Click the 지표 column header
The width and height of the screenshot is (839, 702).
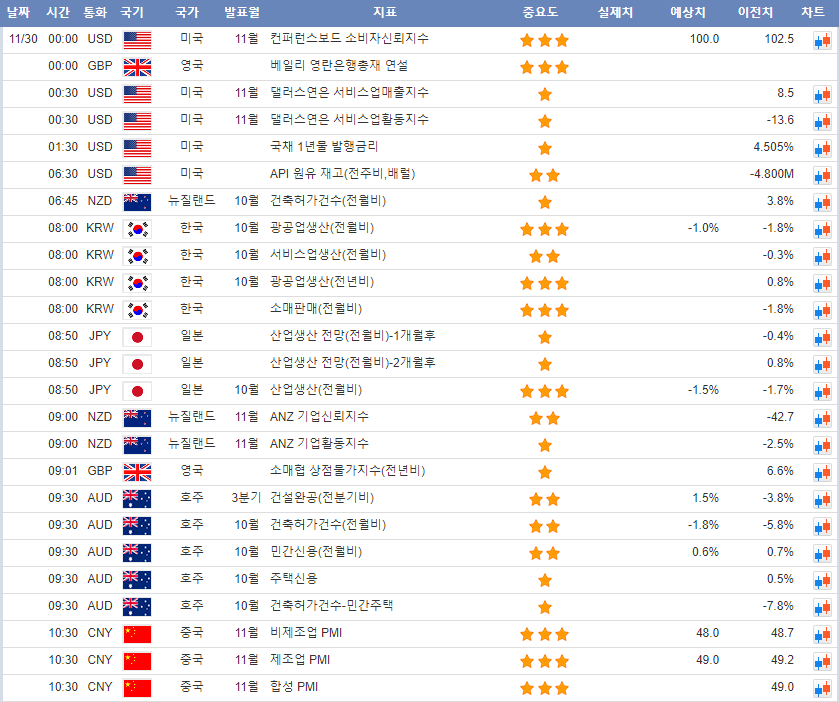(x=384, y=13)
